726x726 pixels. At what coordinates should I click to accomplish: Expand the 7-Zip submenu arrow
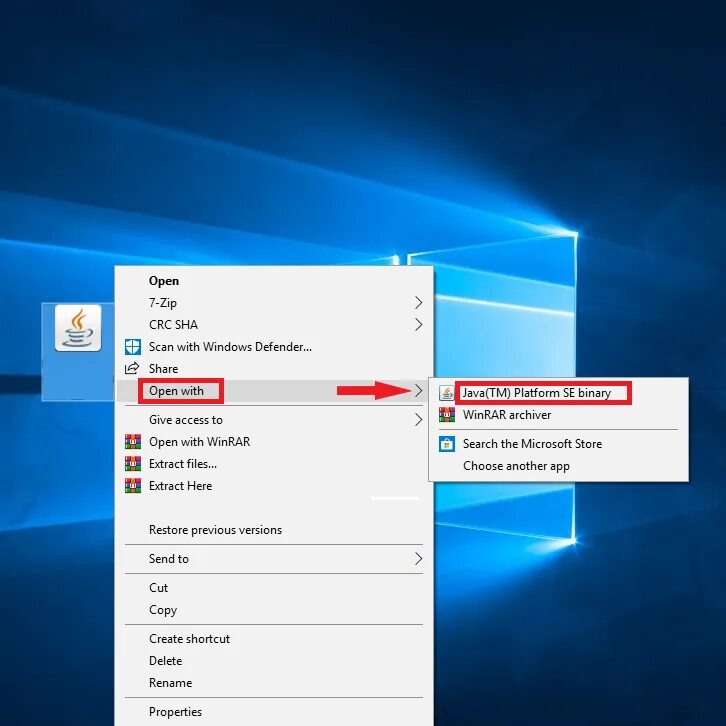418,303
